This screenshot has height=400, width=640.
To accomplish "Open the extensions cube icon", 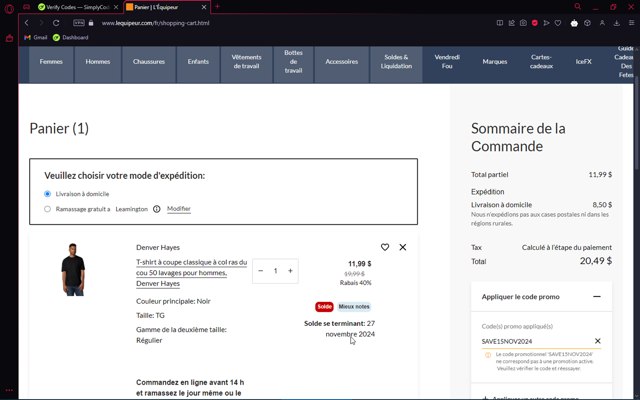I will 587,23.
